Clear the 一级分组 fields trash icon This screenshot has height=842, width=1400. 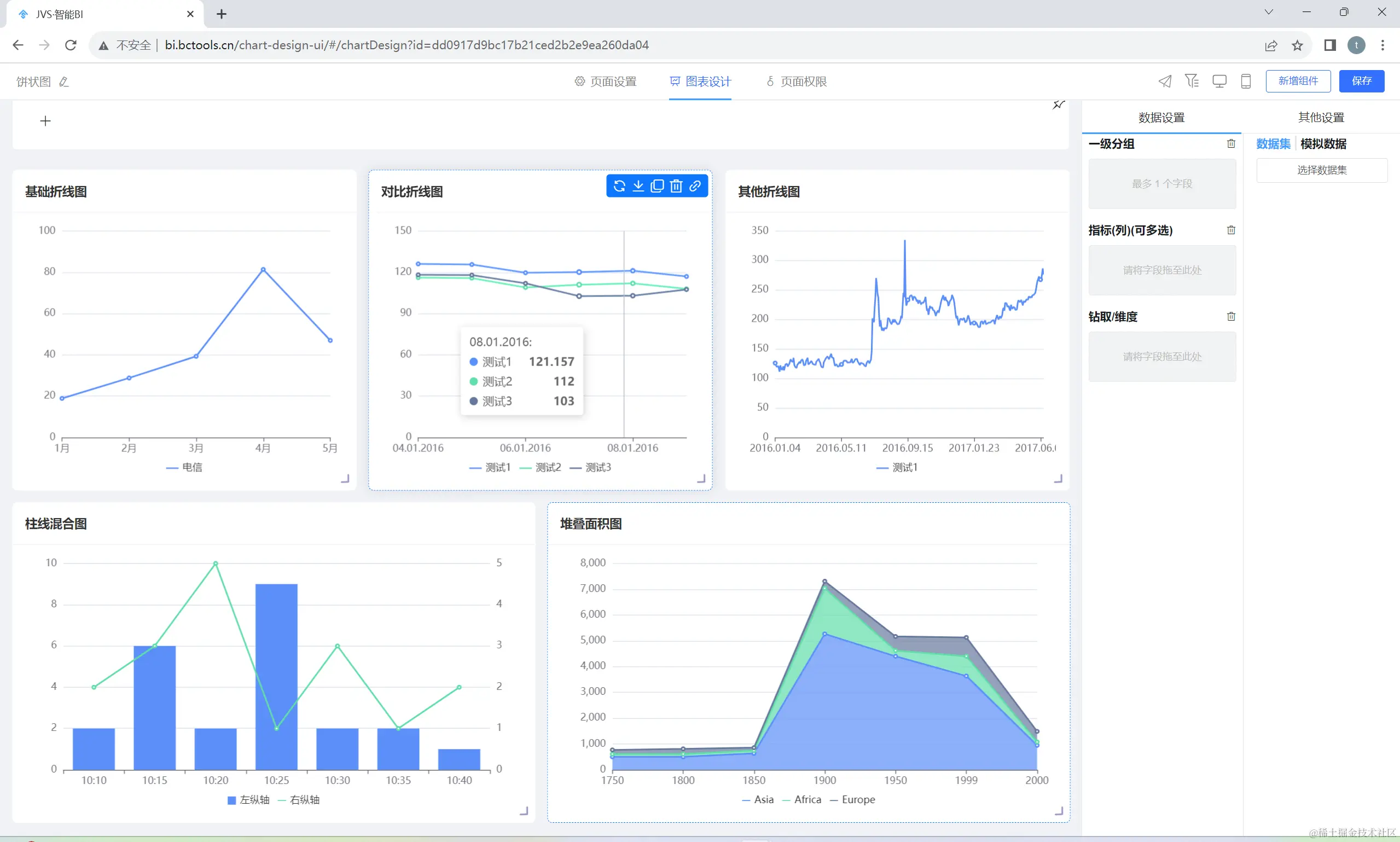(x=1230, y=143)
